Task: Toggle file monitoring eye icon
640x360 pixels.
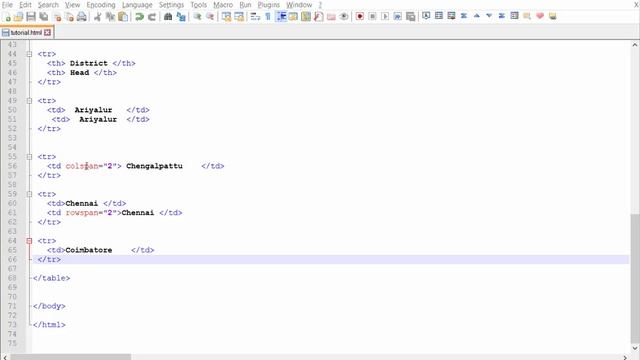Action: click(x=344, y=17)
